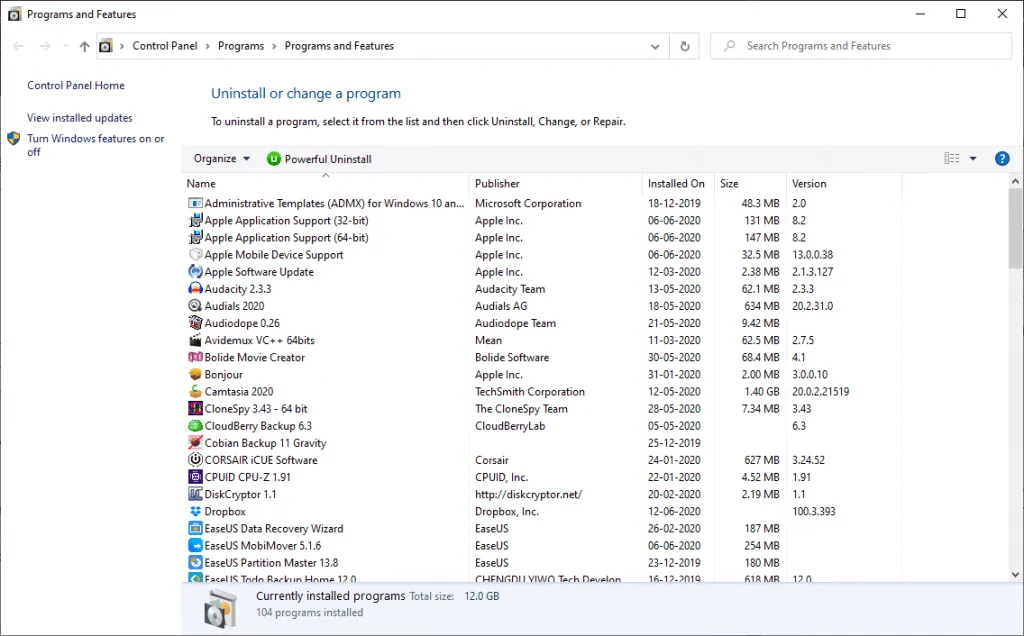This screenshot has width=1024, height=636.
Task: Click the Audiodope 0.26 program icon
Action: click(x=195, y=323)
